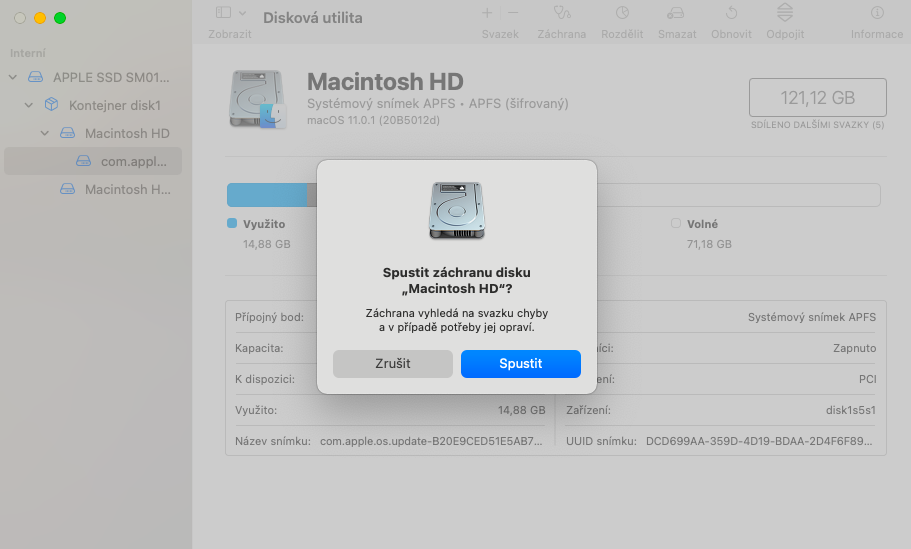The image size is (911, 549).
Task: Click the 71,18 GB free space value
Action: [709, 244]
